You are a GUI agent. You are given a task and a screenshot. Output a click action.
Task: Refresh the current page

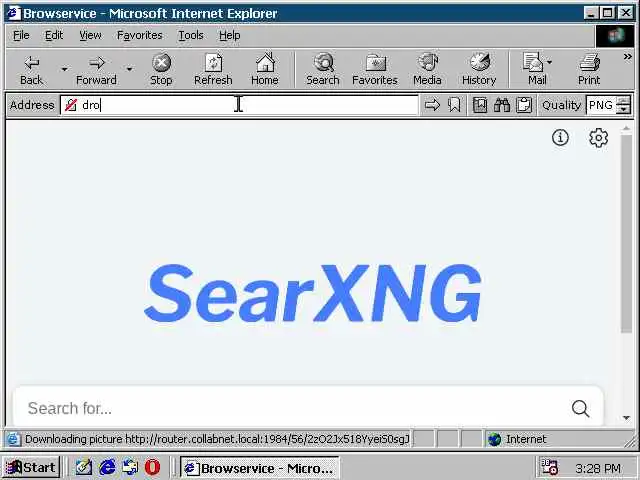(213, 69)
